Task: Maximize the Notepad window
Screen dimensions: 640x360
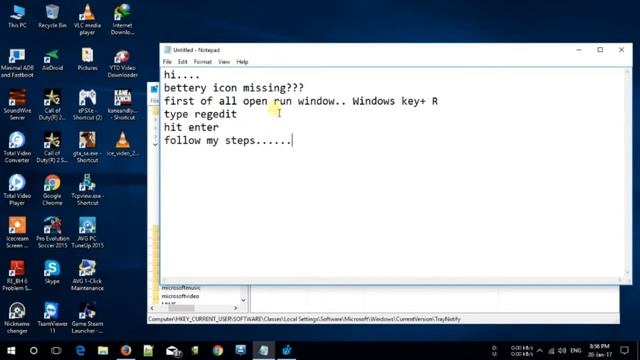Action: pos(600,50)
